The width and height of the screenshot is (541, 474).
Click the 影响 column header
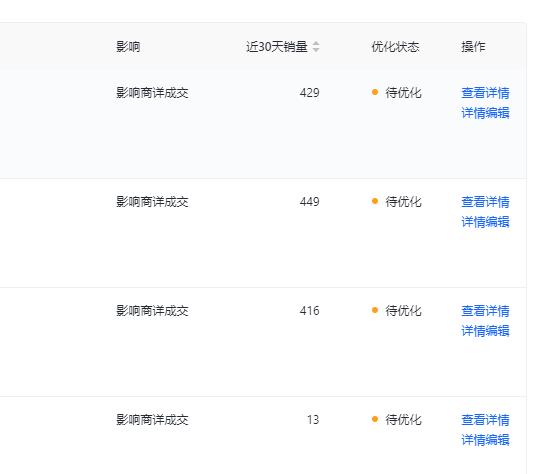pyautogui.click(x=128, y=47)
